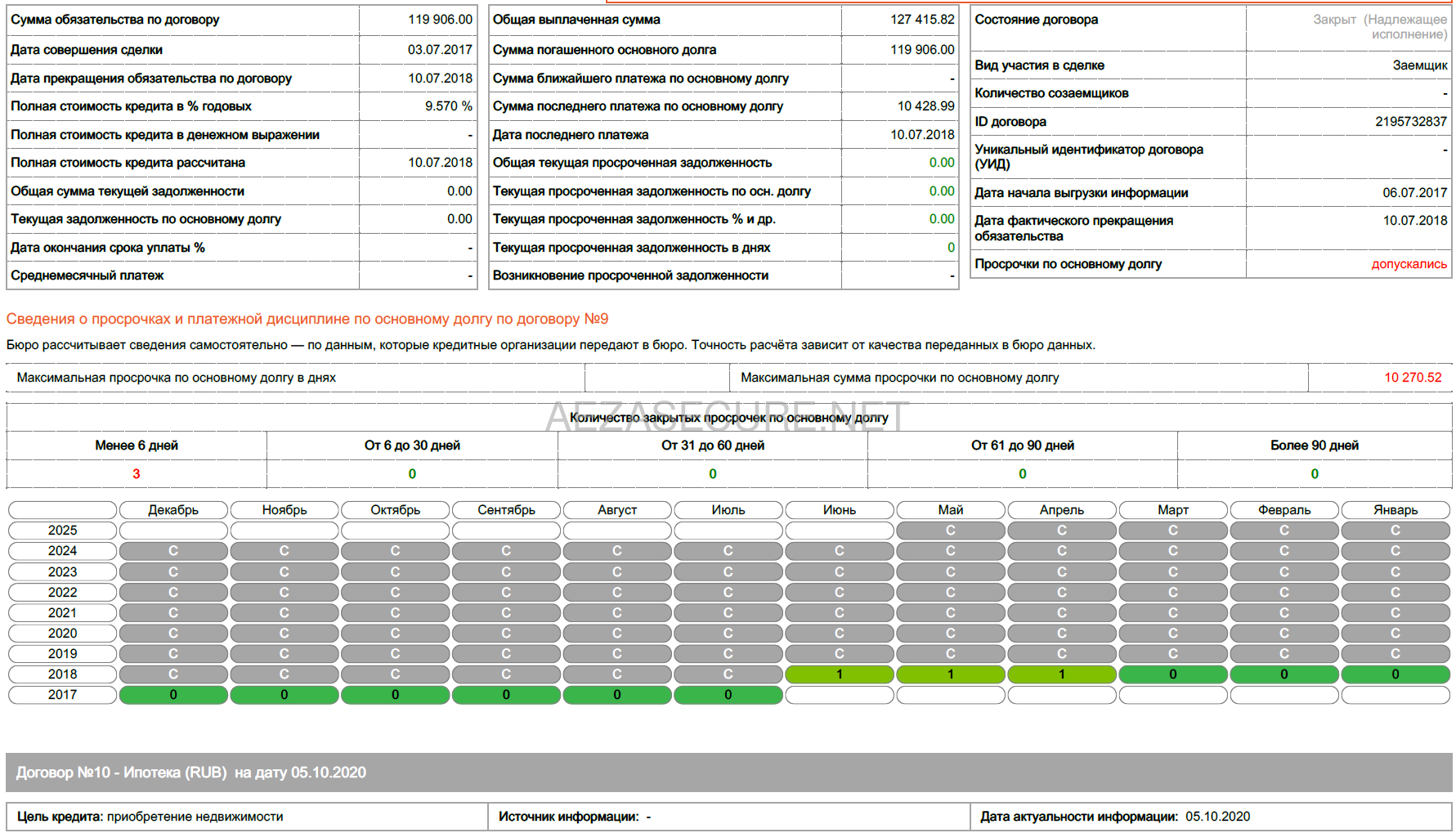This screenshot has height=833, width=1456.
Task: Select the 2020 year row label
Action: [x=63, y=634]
